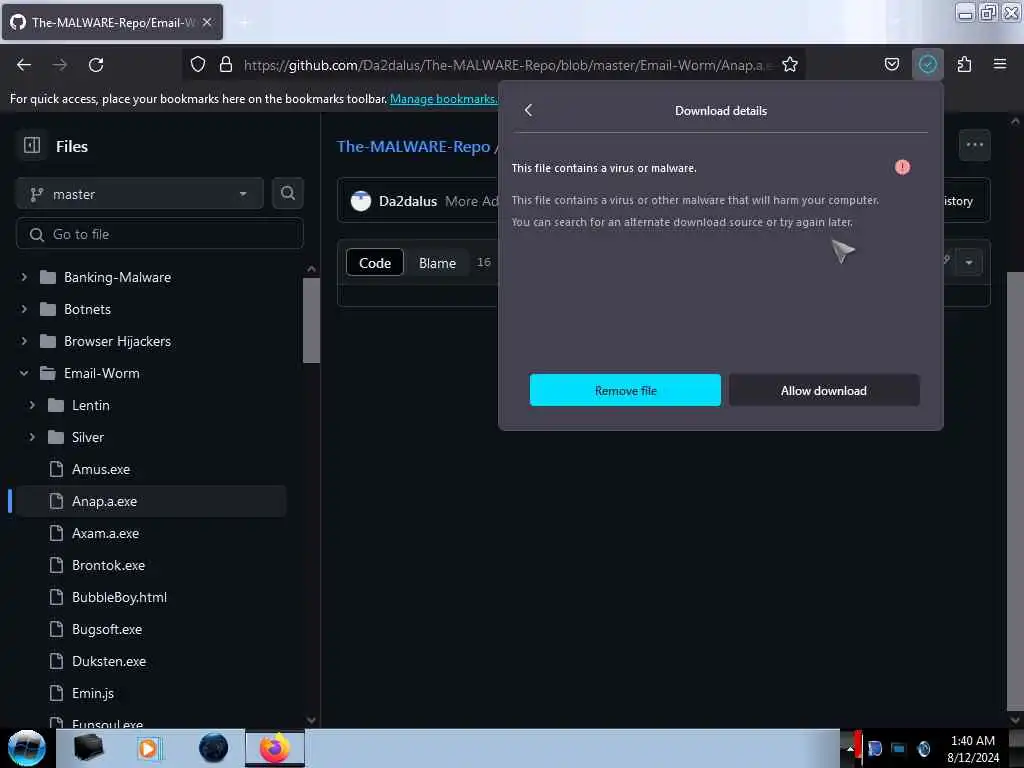Viewport: 1024px width, 768px height.
Task: Open the master branch dropdown
Action: point(139,194)
